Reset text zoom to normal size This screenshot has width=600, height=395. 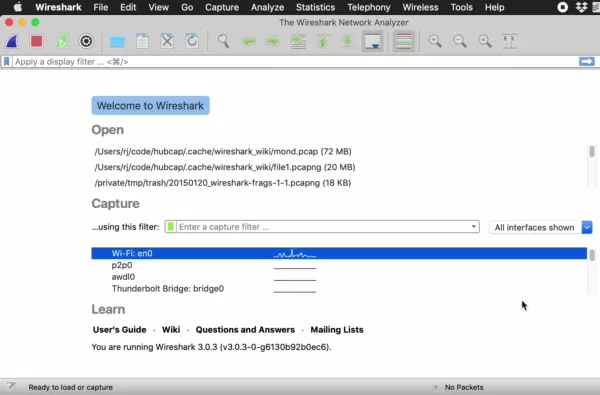pyautogui.click(x=485, y=41)
